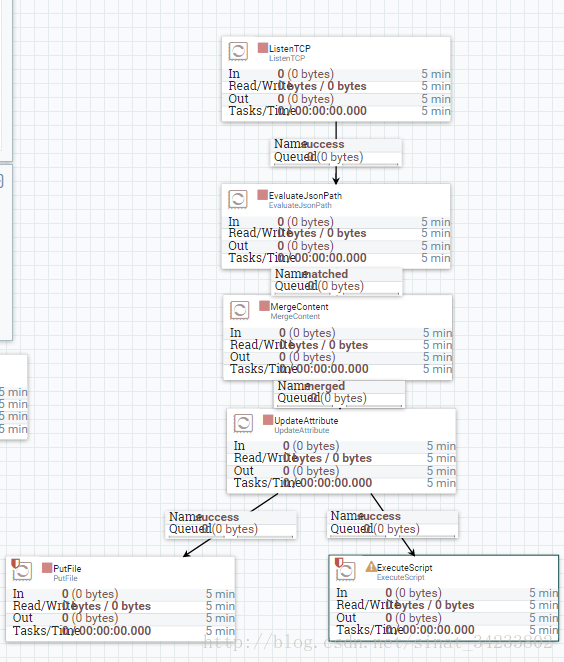Select the matched connection label

click(336, 280)
